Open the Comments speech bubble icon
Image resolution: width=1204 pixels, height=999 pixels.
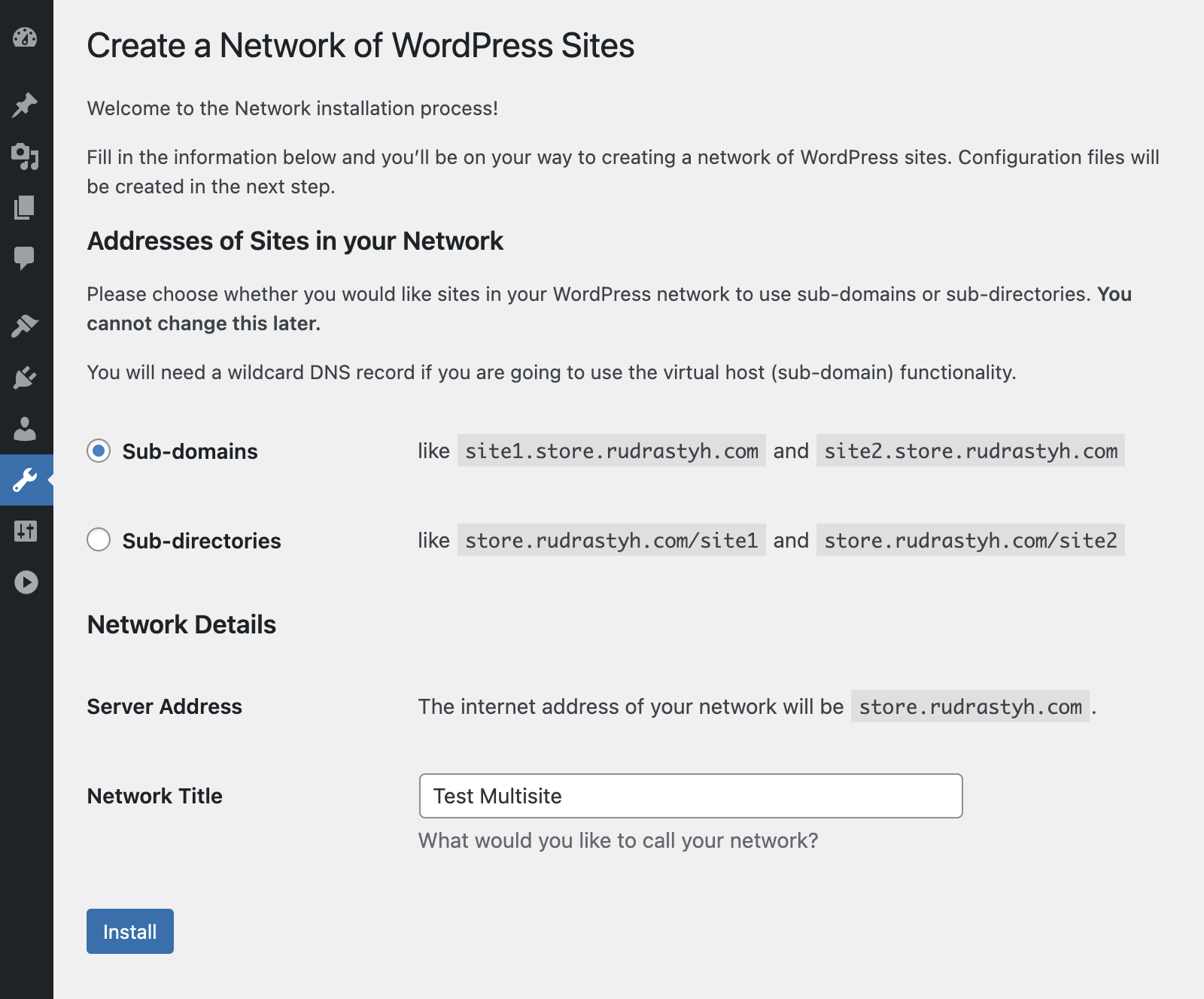coord(25,258)
